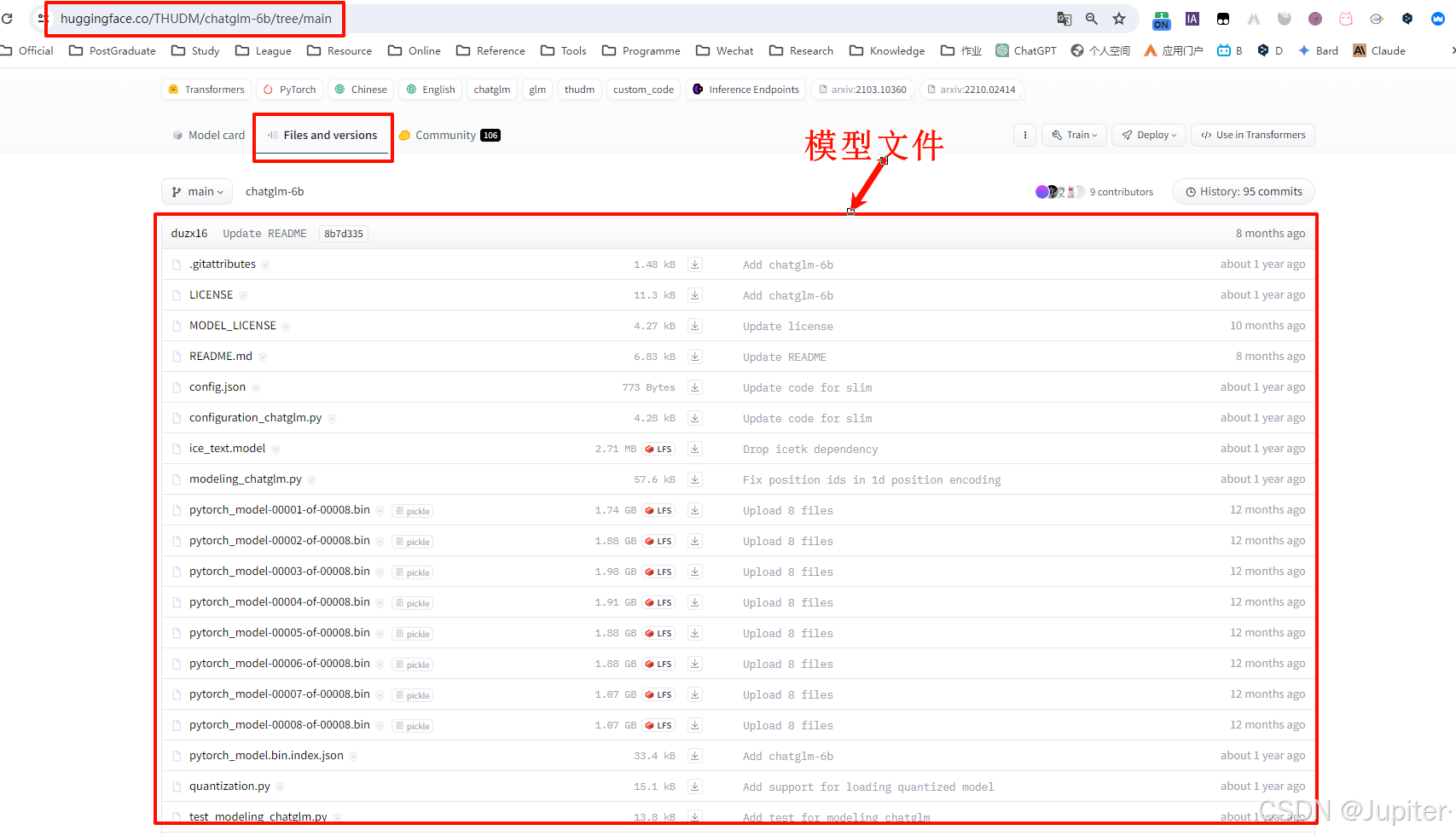This screenshot has width=1456, height=836.
Task: Click Use in Transformers button
Action: click(x=1253, y=135)
